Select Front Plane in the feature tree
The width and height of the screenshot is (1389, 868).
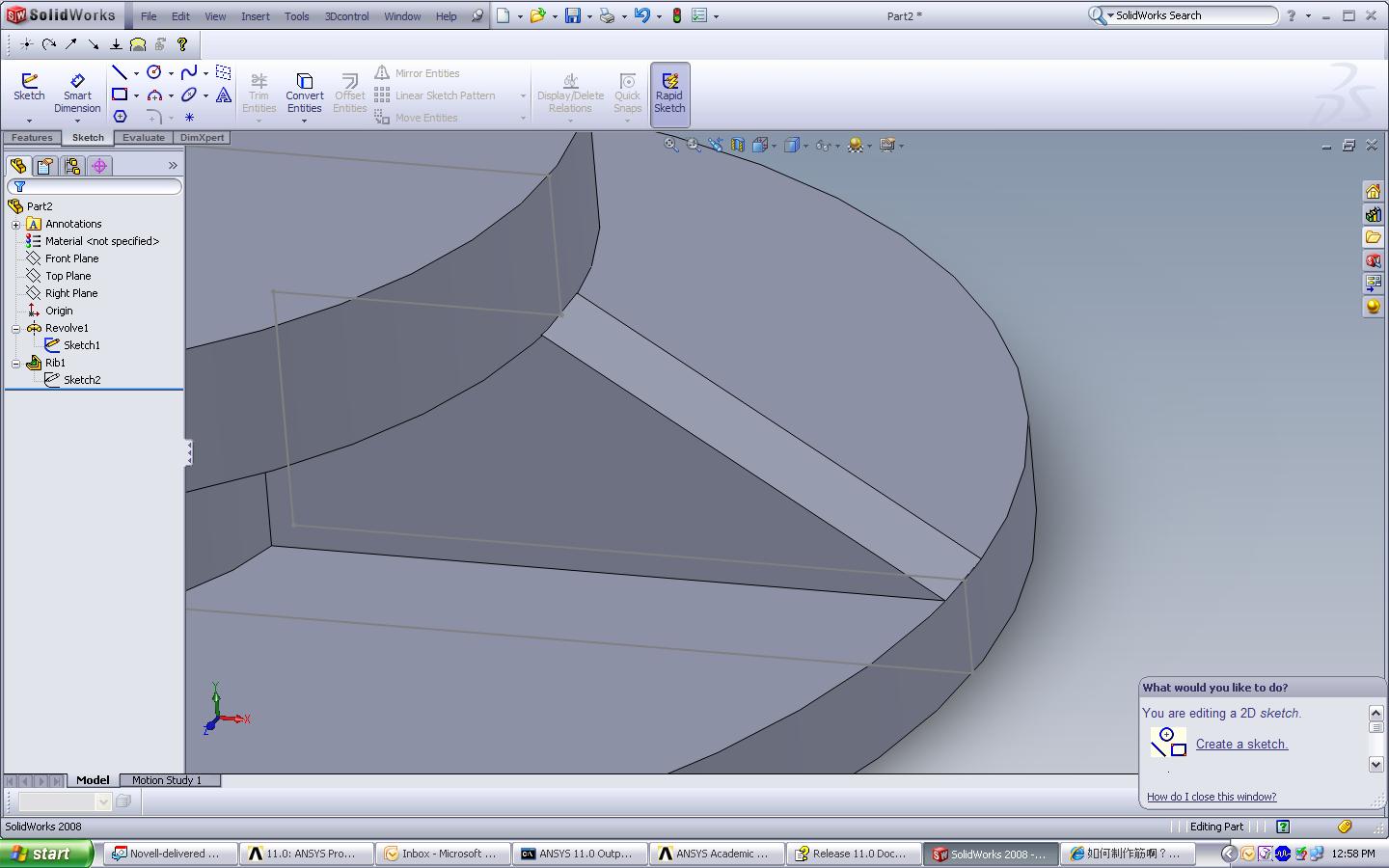(71, 258)
